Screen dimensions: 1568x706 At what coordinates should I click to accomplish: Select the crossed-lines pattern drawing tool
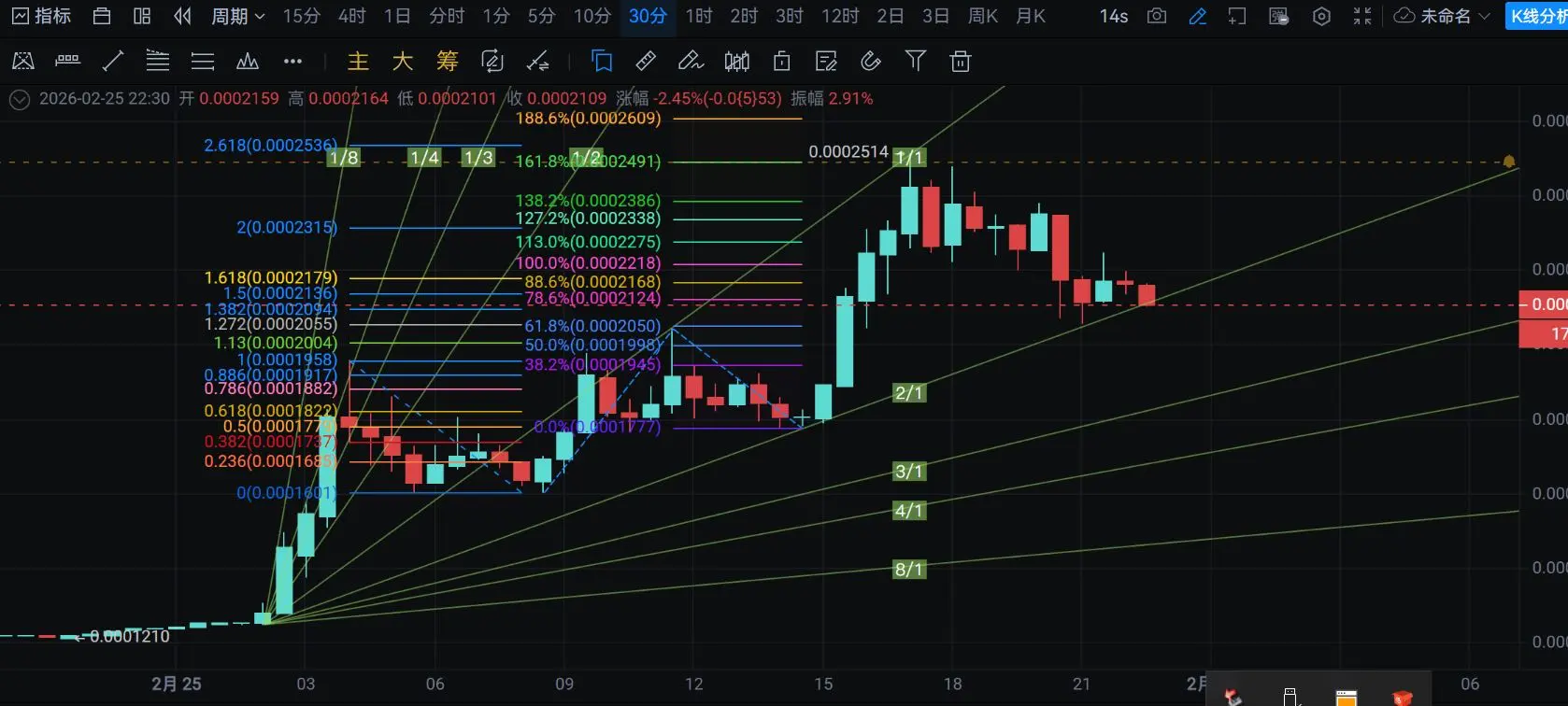(23, 62)
